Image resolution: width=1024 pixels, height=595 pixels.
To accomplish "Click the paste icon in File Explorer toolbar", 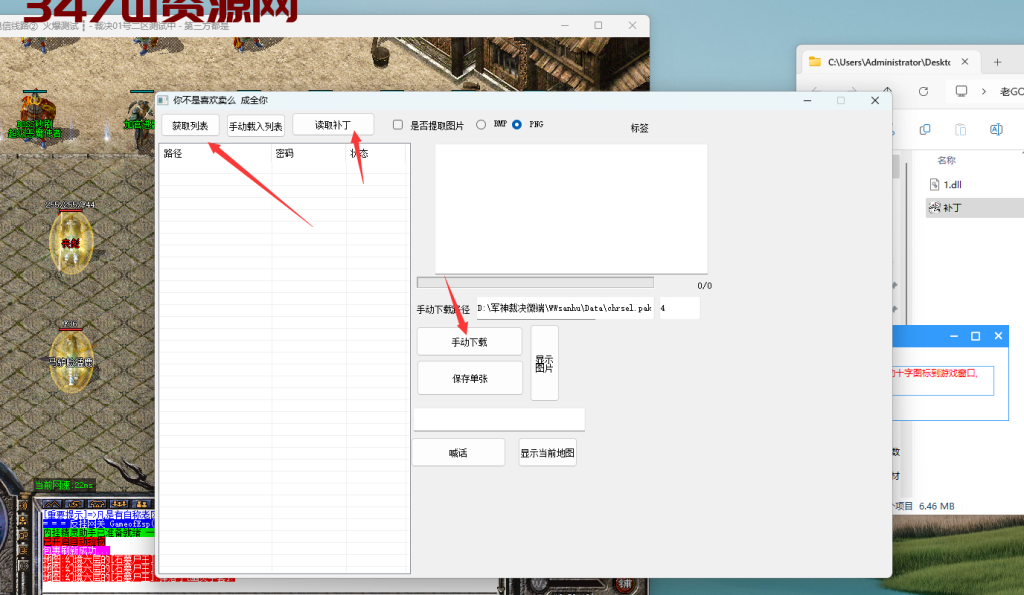I will coord(960,129).
